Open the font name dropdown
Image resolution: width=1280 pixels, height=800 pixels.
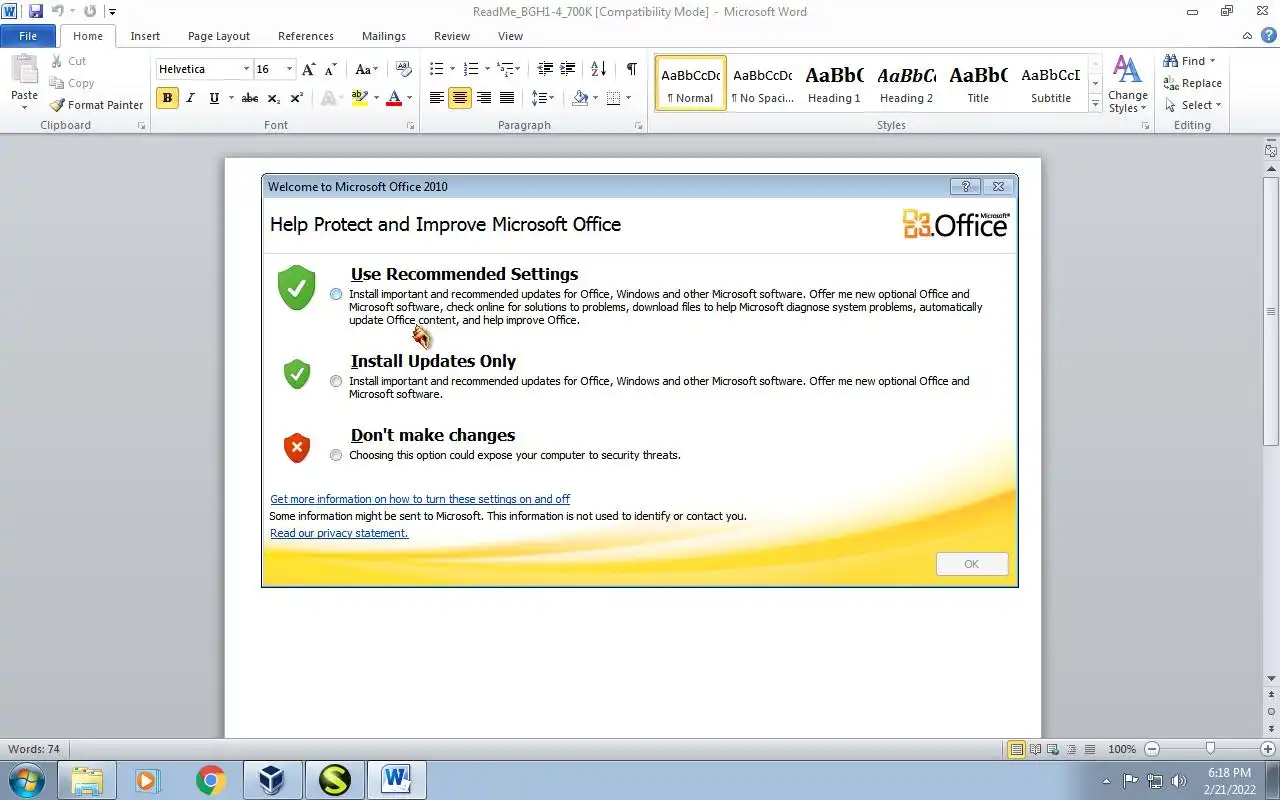click(x=246, y=69)
